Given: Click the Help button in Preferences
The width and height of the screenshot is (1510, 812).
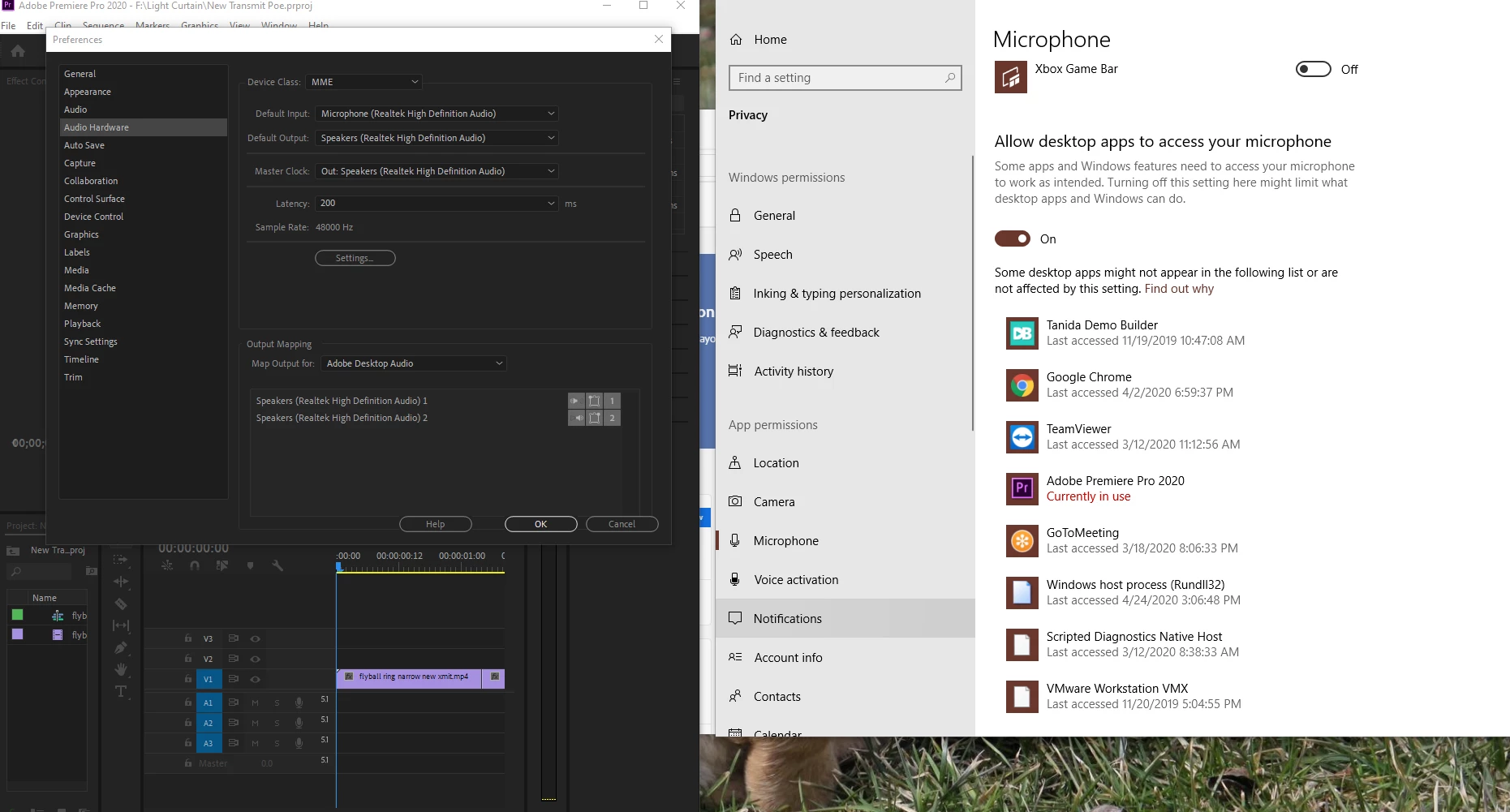Looking at the screenshot, I should pos(436,524).
